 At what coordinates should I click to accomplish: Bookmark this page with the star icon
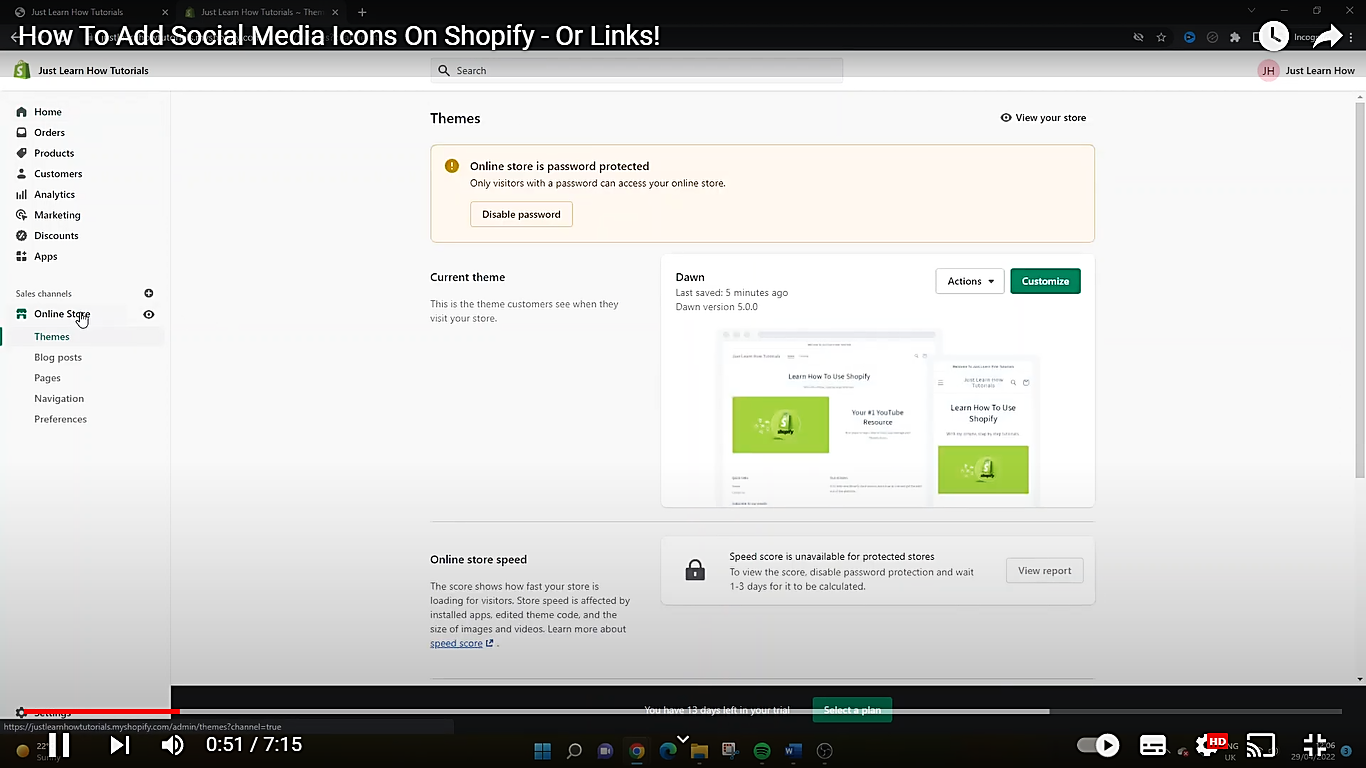click(x=1161, y=37)
